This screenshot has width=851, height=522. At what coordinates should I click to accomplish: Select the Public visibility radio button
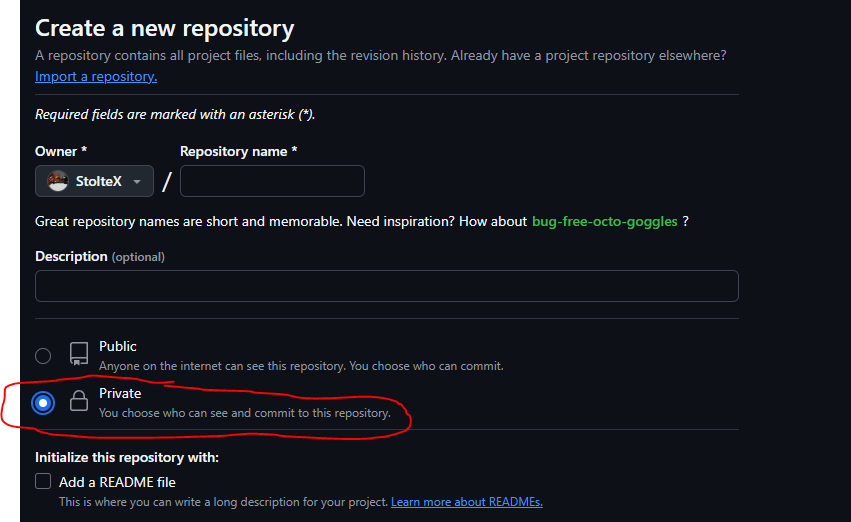tap(43, 355)
